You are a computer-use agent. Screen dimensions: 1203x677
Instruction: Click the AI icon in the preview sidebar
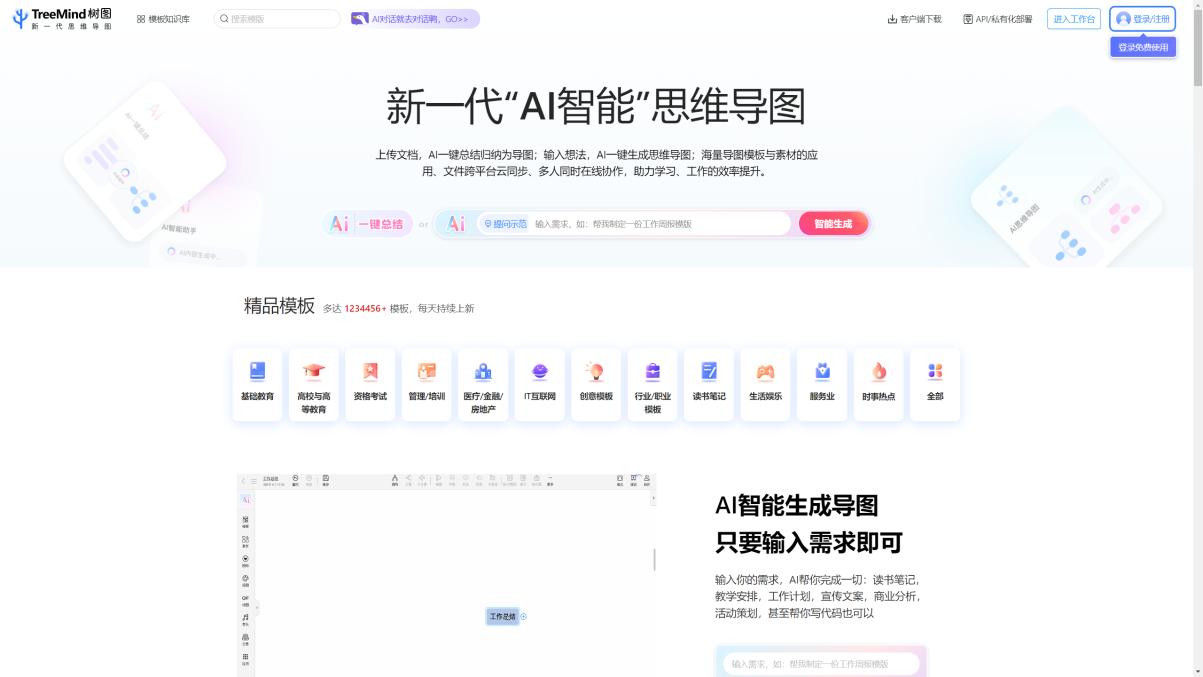click(246, 499)
